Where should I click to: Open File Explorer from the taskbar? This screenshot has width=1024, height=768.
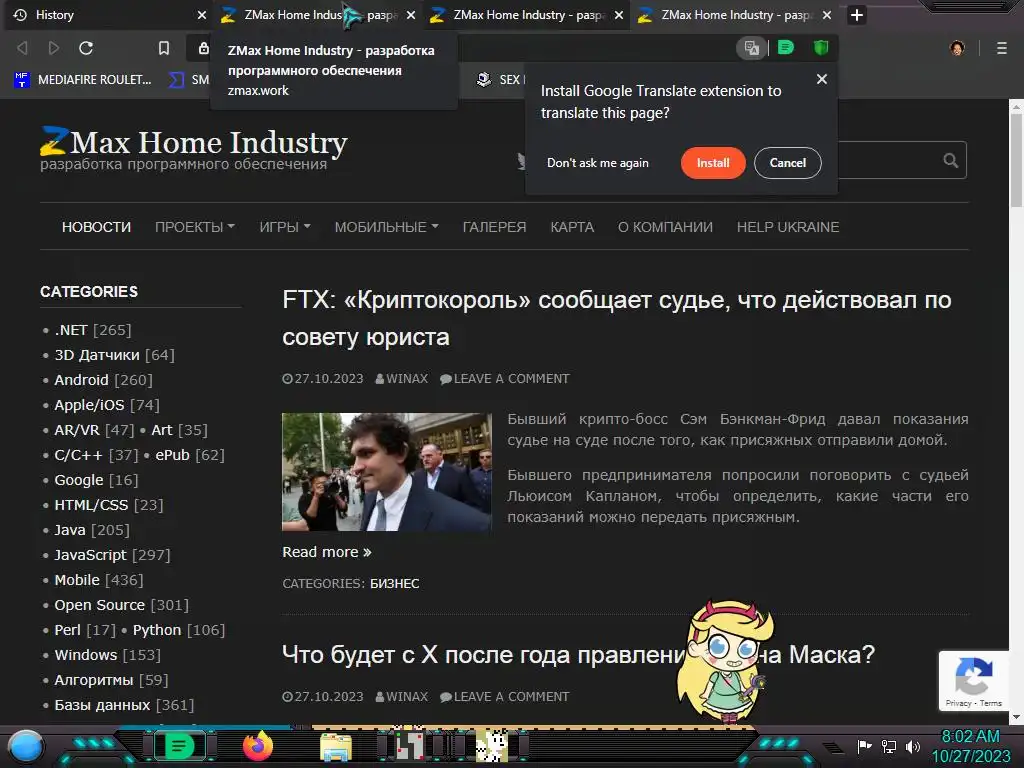point(336,747)
